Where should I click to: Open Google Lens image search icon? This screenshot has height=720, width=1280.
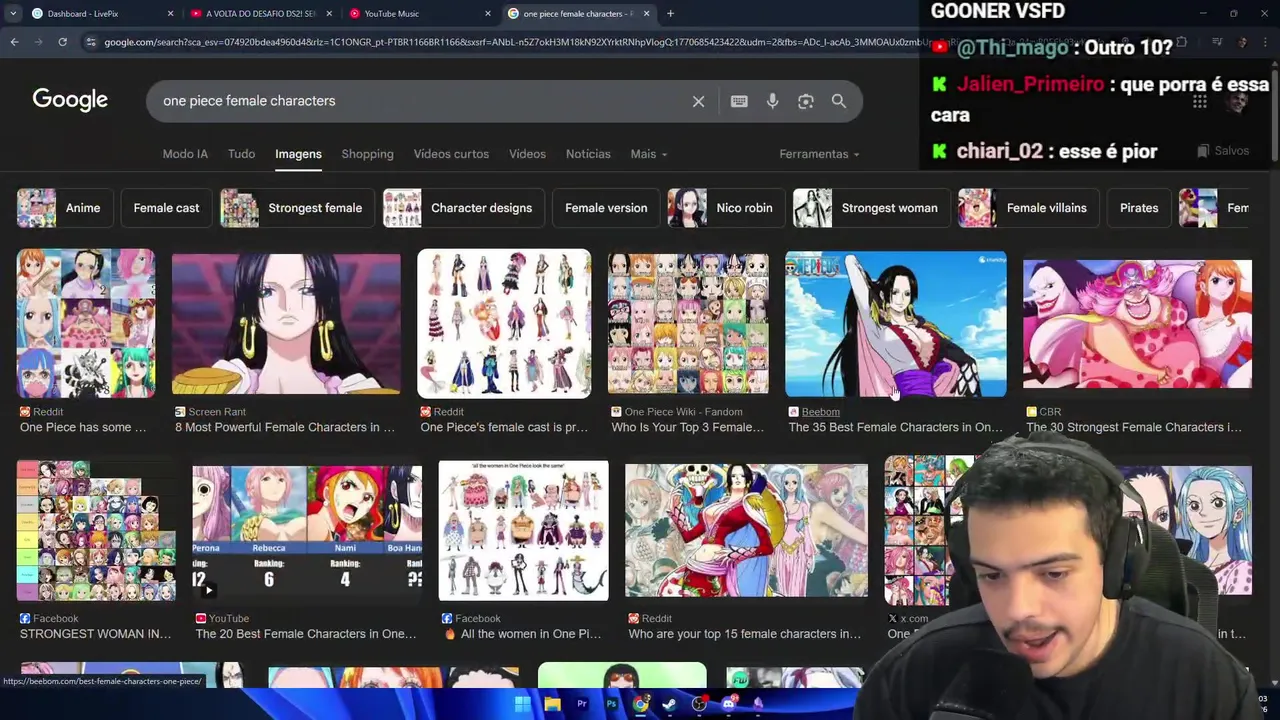pos(805,101)
